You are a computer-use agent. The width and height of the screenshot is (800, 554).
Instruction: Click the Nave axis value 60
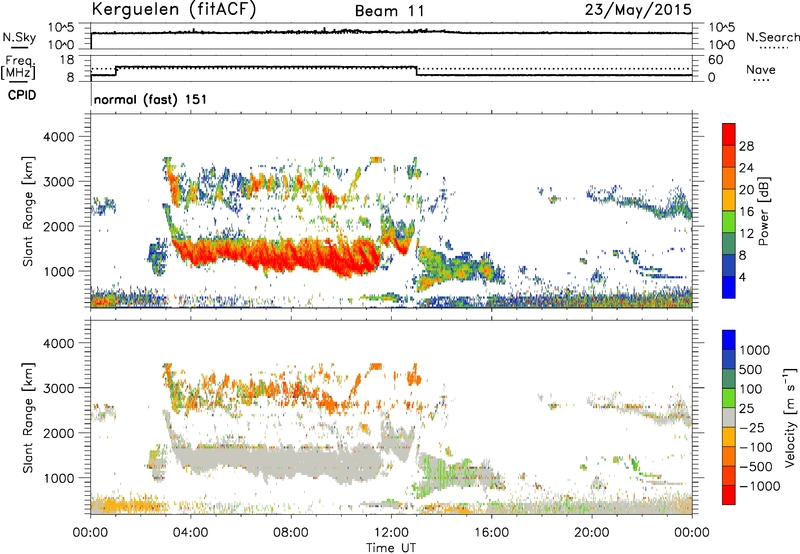tap(715, 60)
